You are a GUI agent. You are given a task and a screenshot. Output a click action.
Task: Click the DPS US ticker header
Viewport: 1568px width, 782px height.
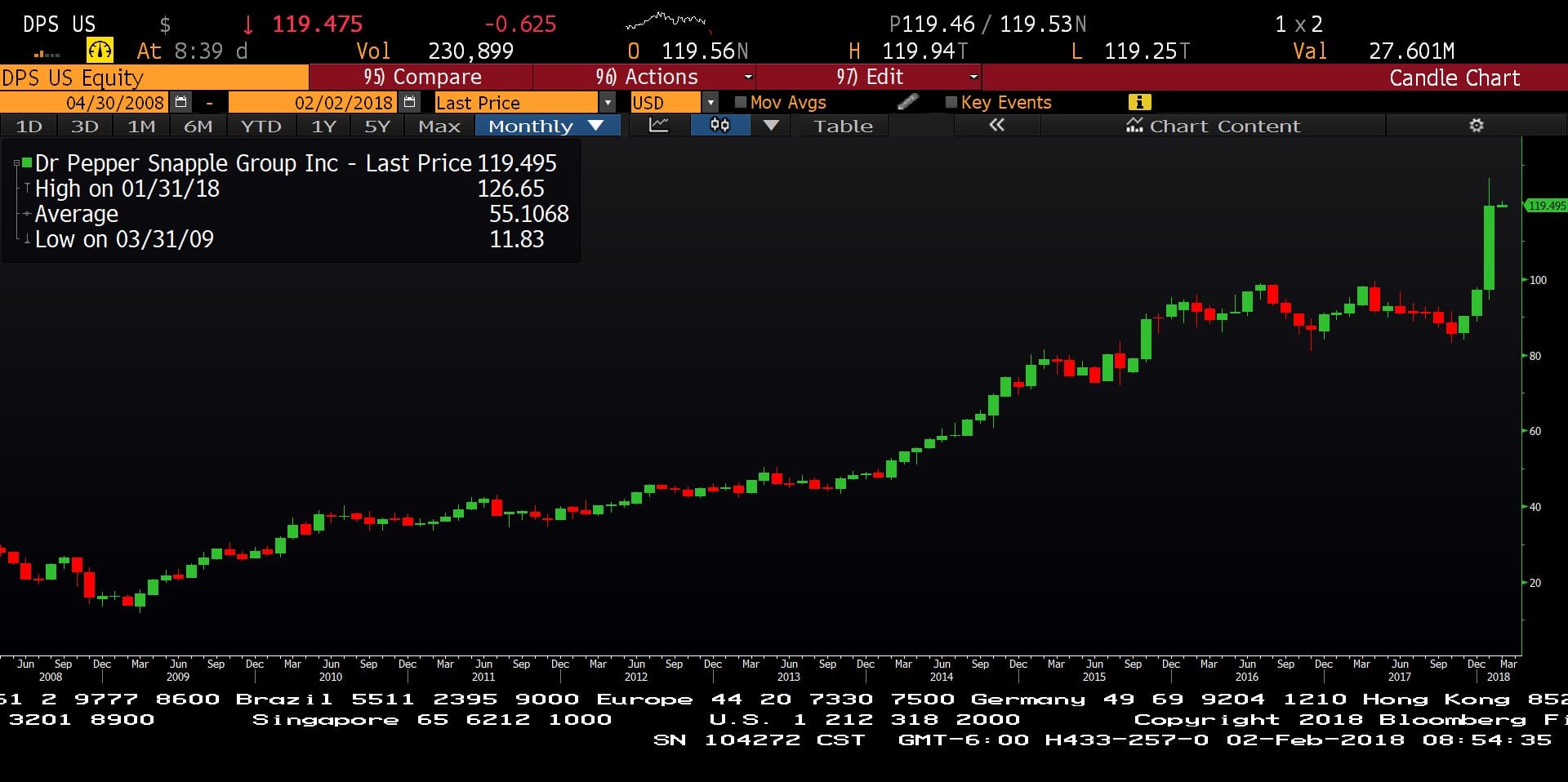point(59,24)
